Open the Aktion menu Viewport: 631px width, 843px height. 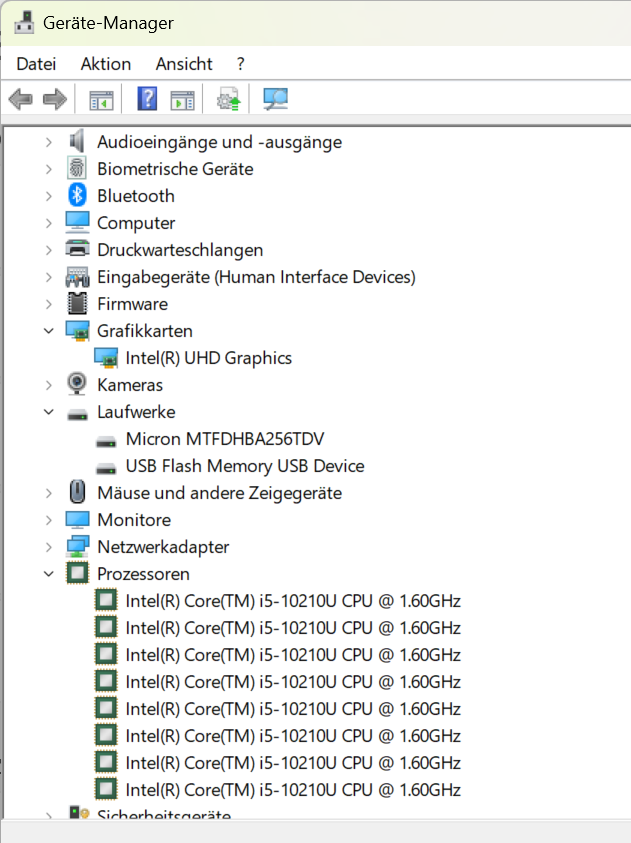coord(105,64)
